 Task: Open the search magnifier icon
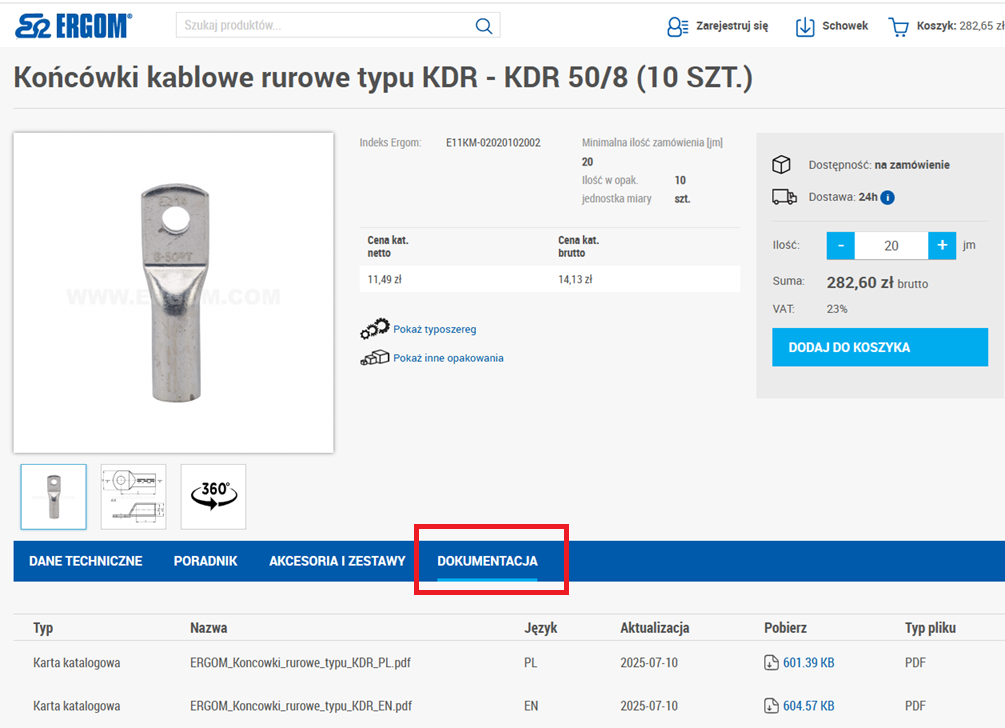click(x=483, y=25)
